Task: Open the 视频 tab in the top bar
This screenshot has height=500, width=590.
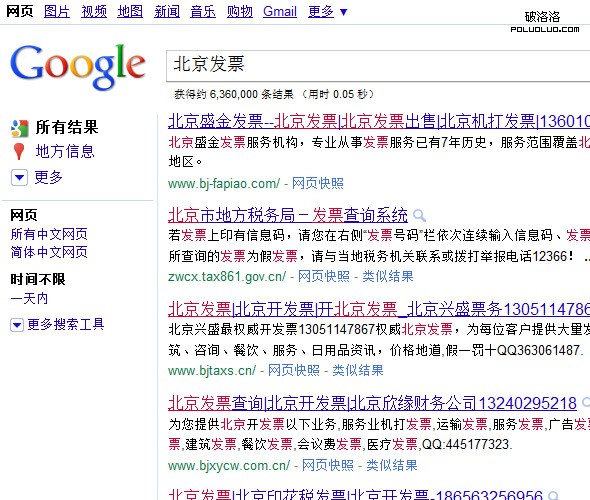Action: tap(94, 12)
